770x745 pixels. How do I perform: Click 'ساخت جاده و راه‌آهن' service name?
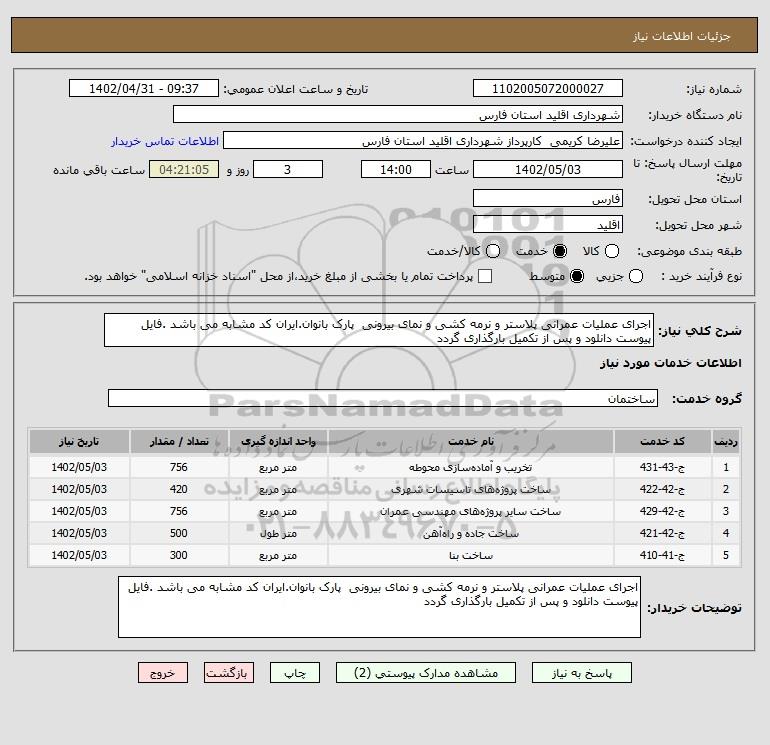470,533
